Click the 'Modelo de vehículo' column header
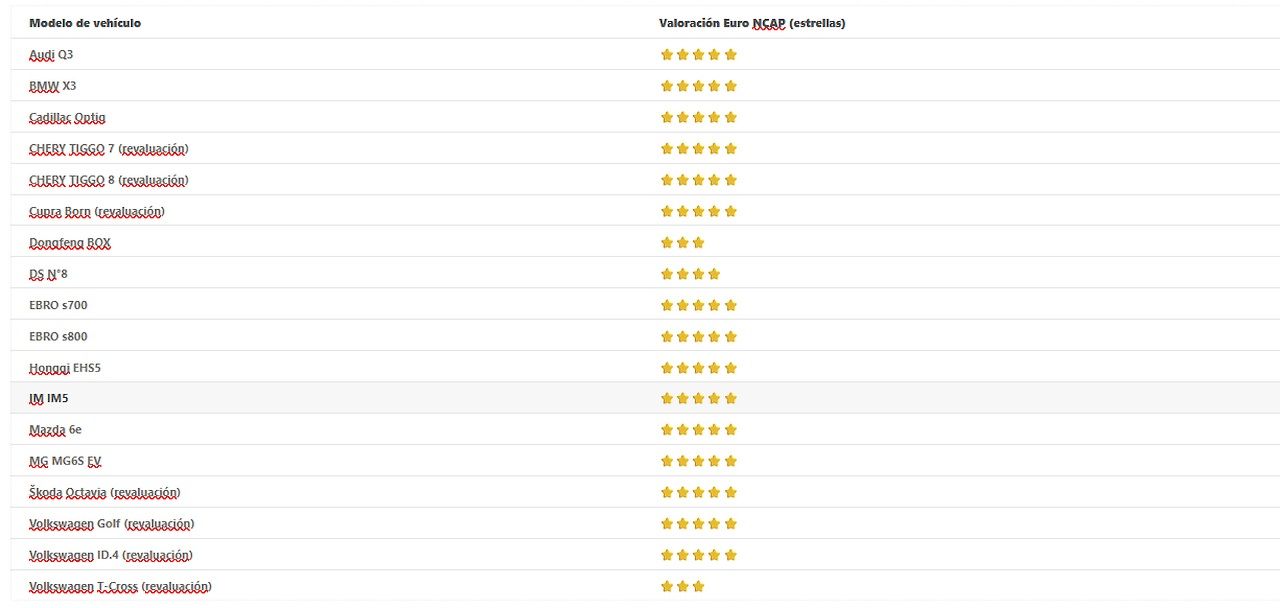The image size is (1280, 608). click(x=85, y=23)
